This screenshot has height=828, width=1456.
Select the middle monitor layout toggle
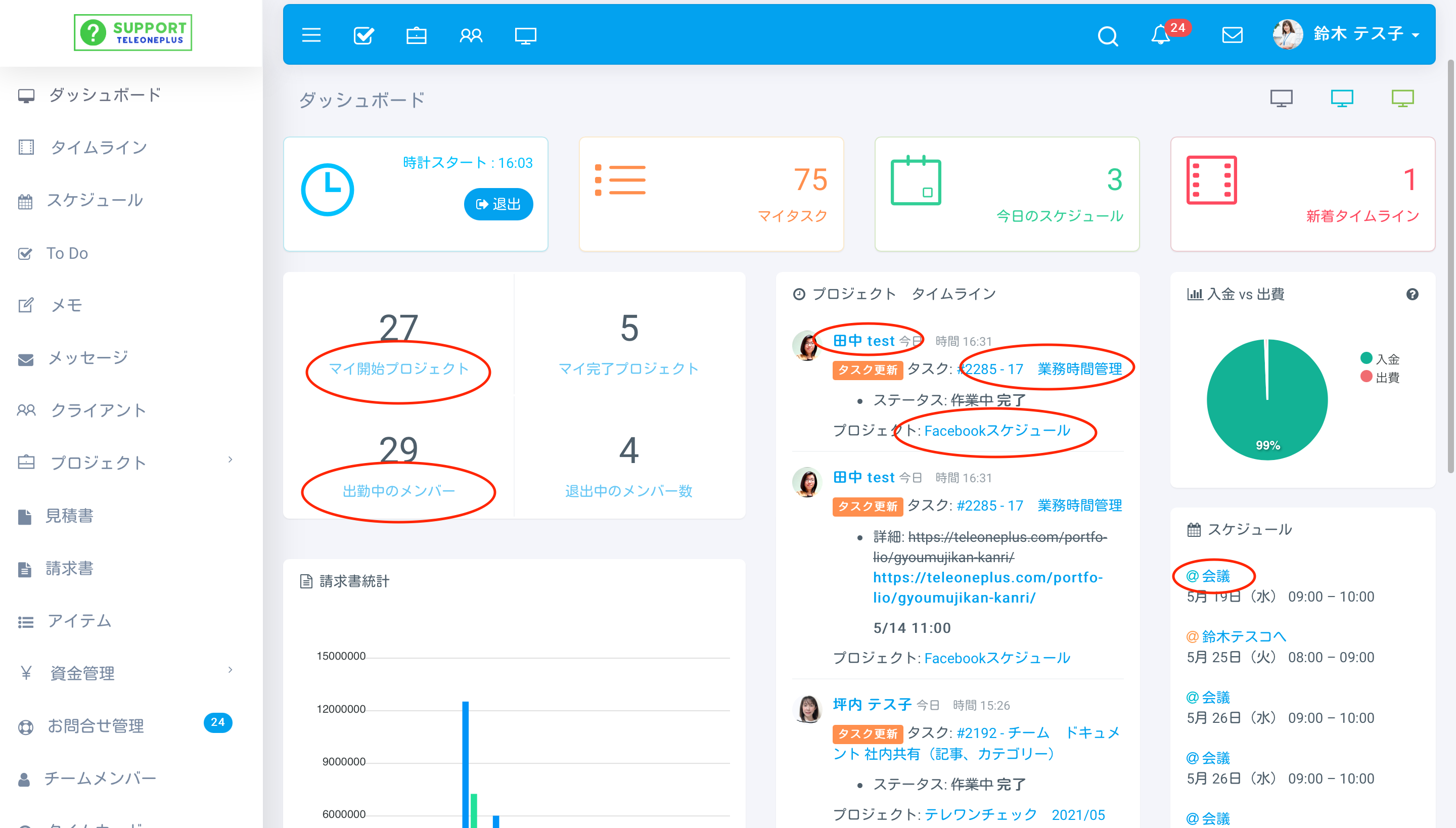1342,98
